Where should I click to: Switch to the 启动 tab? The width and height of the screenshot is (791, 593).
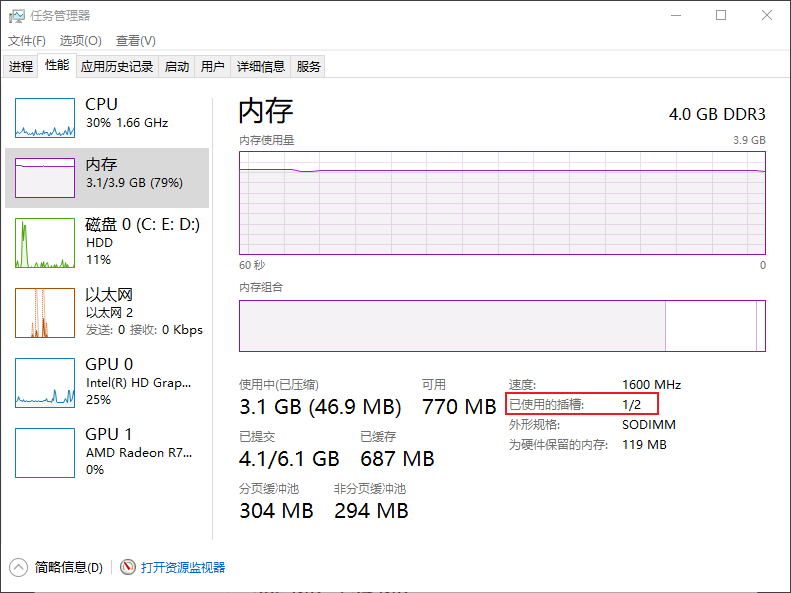[x=177, y=67]
